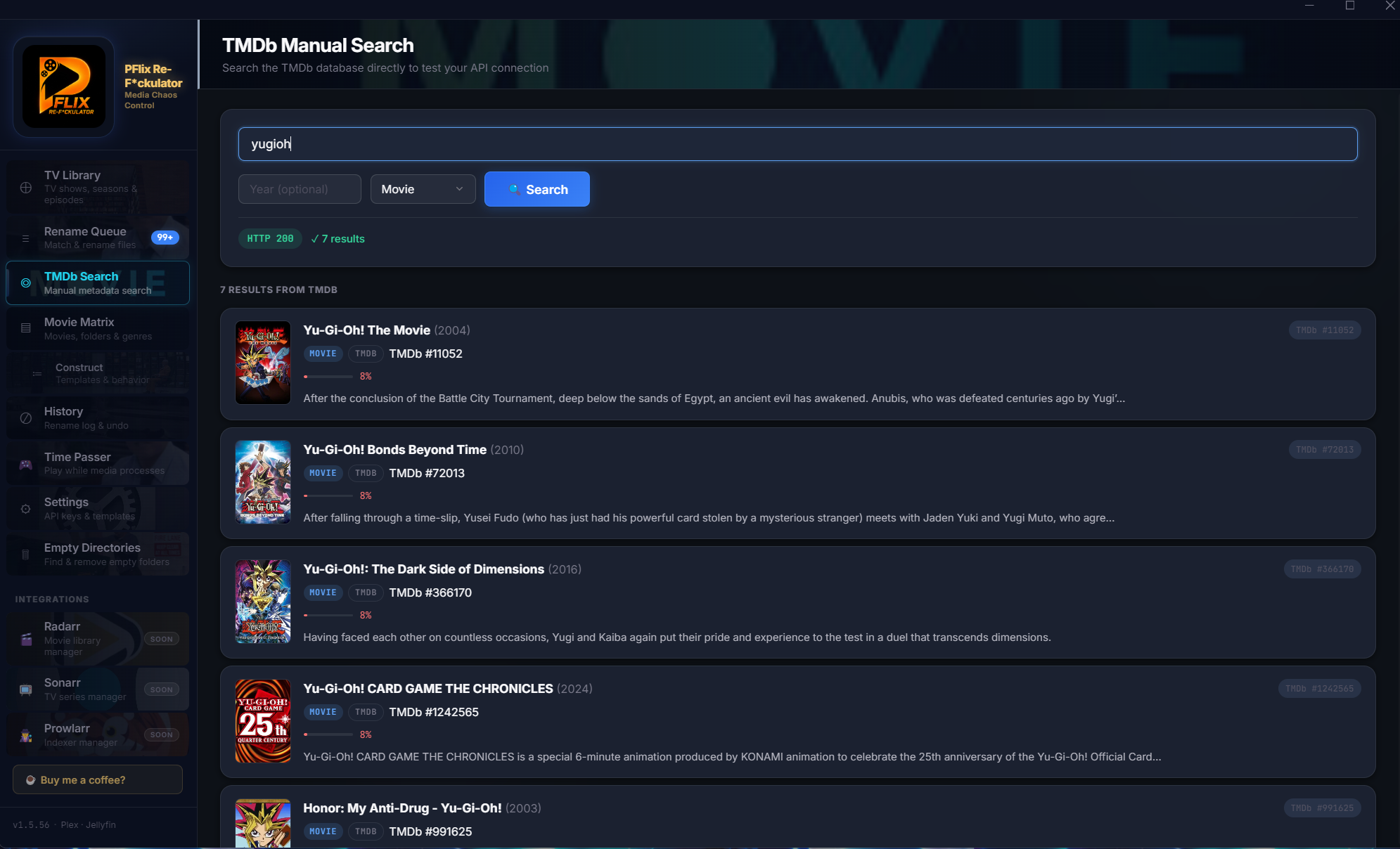Click the Empty Directories trash icon

click(26, 555)
